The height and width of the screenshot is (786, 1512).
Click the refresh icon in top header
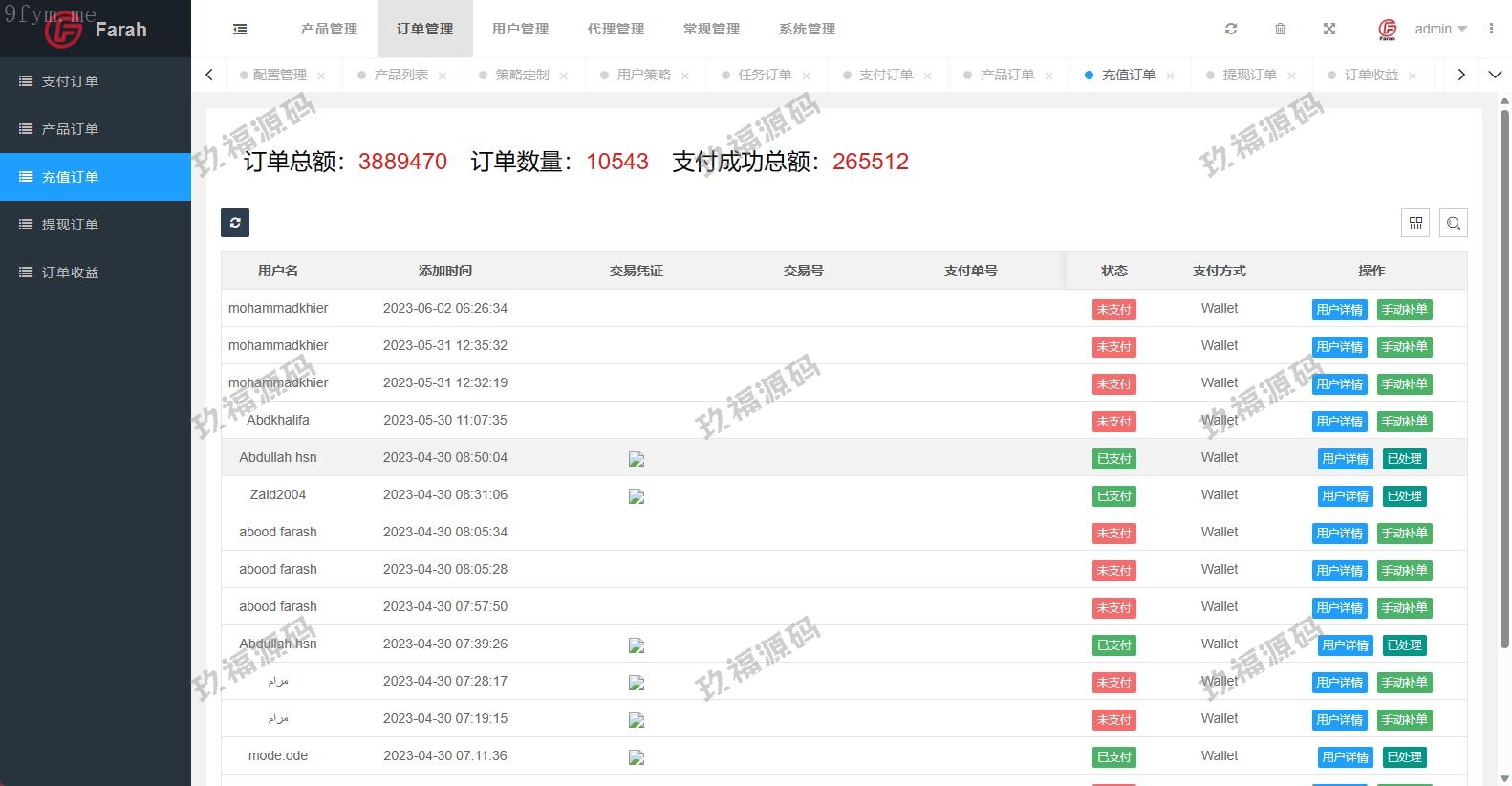tap(1231, 30)
